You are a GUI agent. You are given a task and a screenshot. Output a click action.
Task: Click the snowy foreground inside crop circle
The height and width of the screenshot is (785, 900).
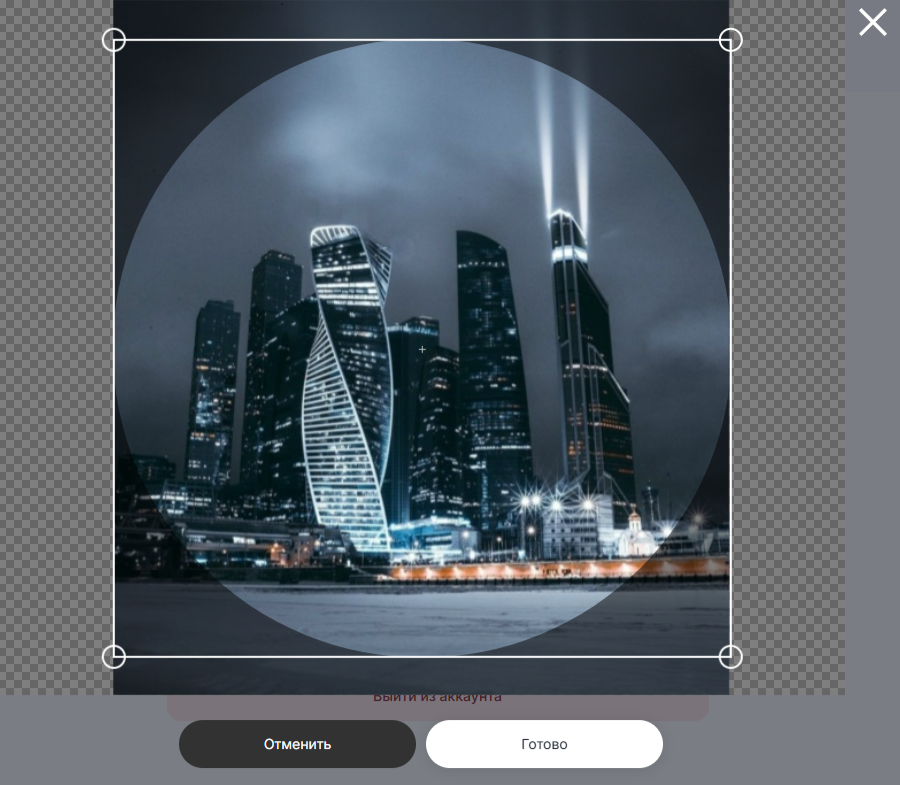point(422,615)
